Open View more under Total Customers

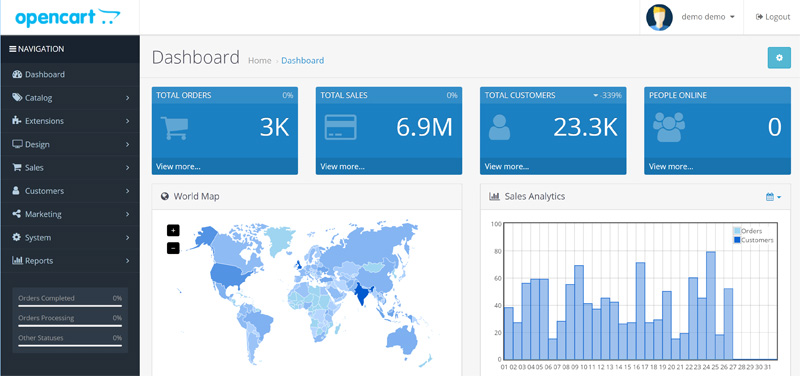coord(507,166)
